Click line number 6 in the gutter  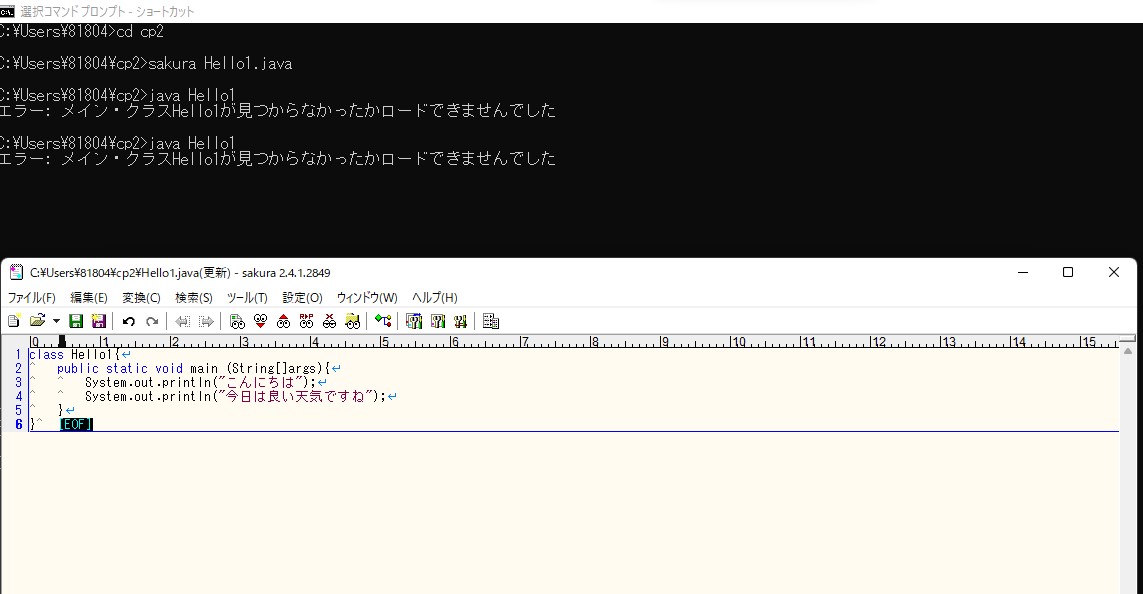pos(18,424)
